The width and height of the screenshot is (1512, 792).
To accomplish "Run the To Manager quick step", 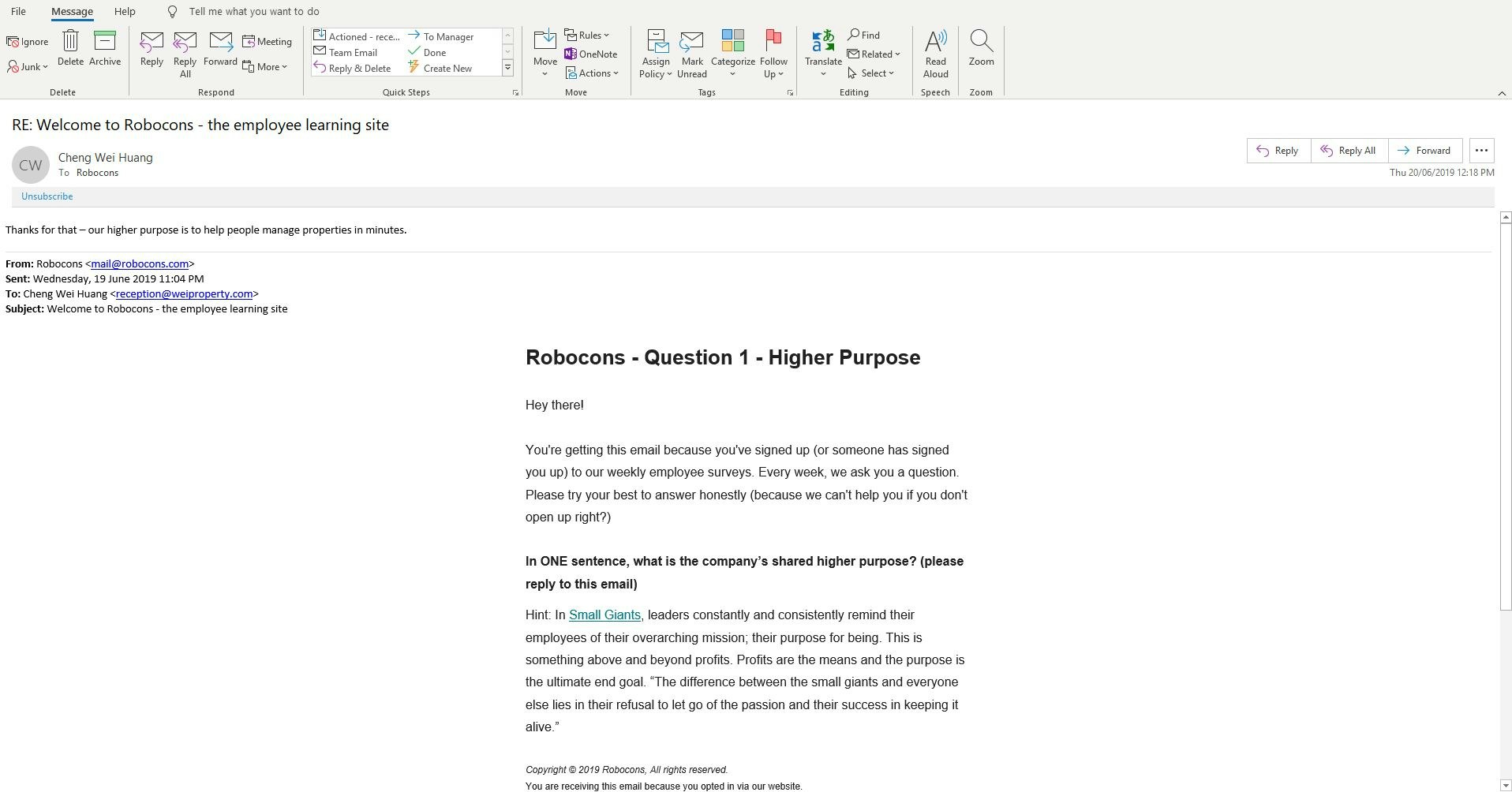I will pos(441,36).
